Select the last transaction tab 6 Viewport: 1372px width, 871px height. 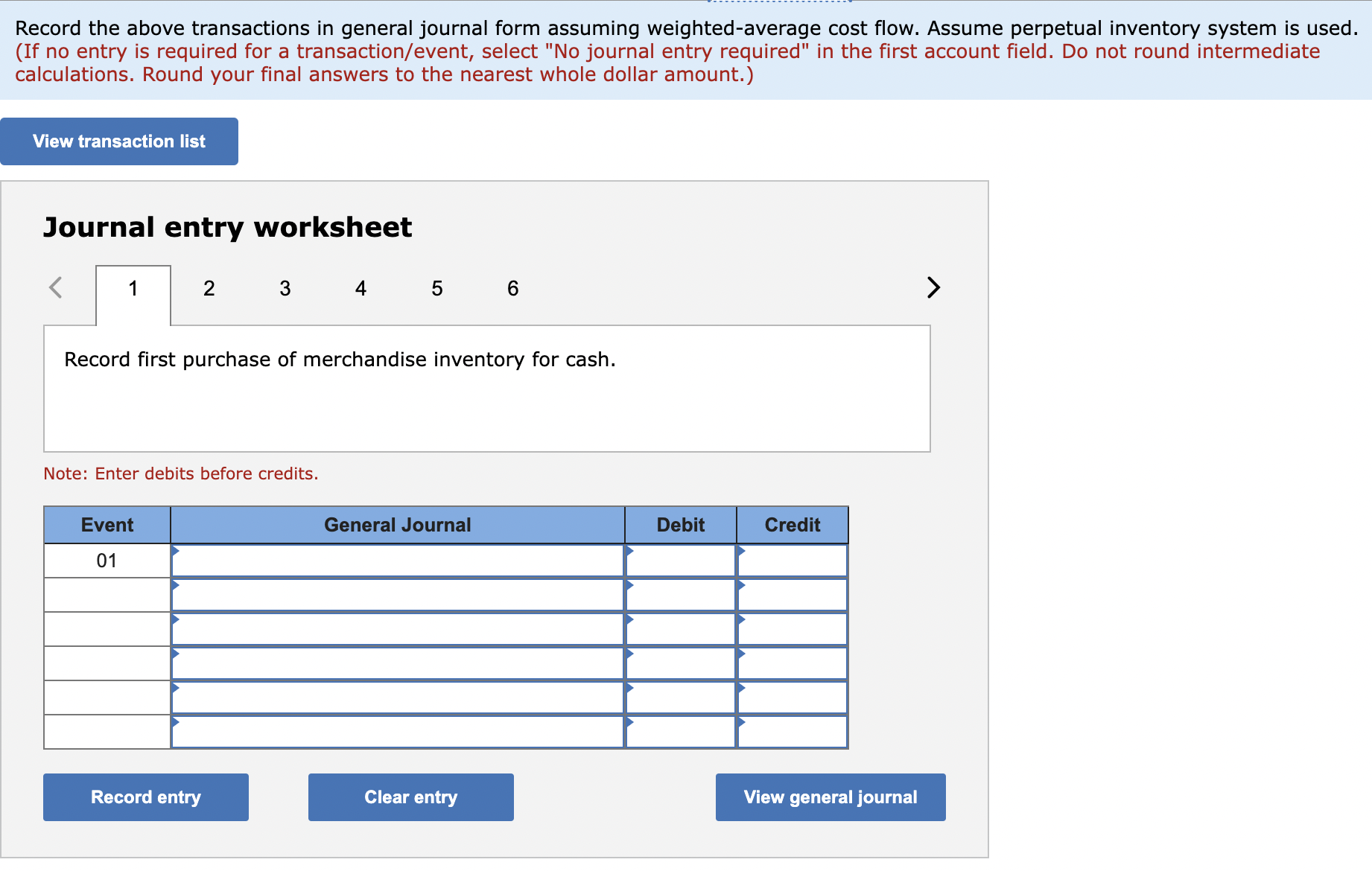pos(512,288)
